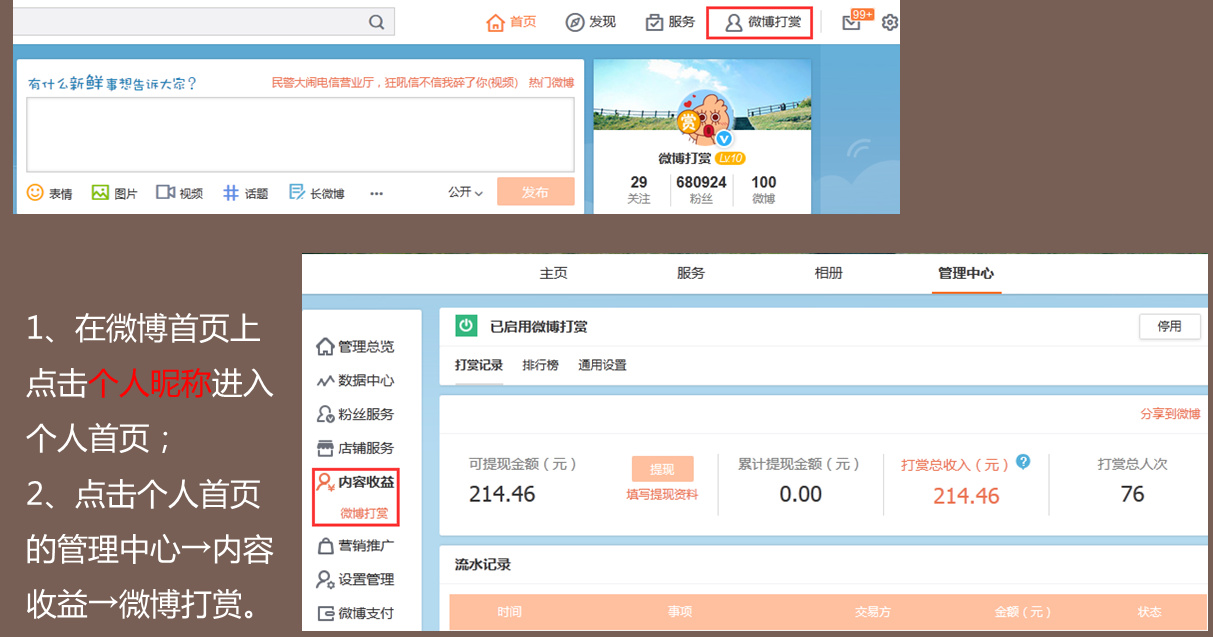The height and width of the screenshot is (637, 1213).
Task: Toggle the green power icon beside 已启用微博打赏
Action: (466, 326)
